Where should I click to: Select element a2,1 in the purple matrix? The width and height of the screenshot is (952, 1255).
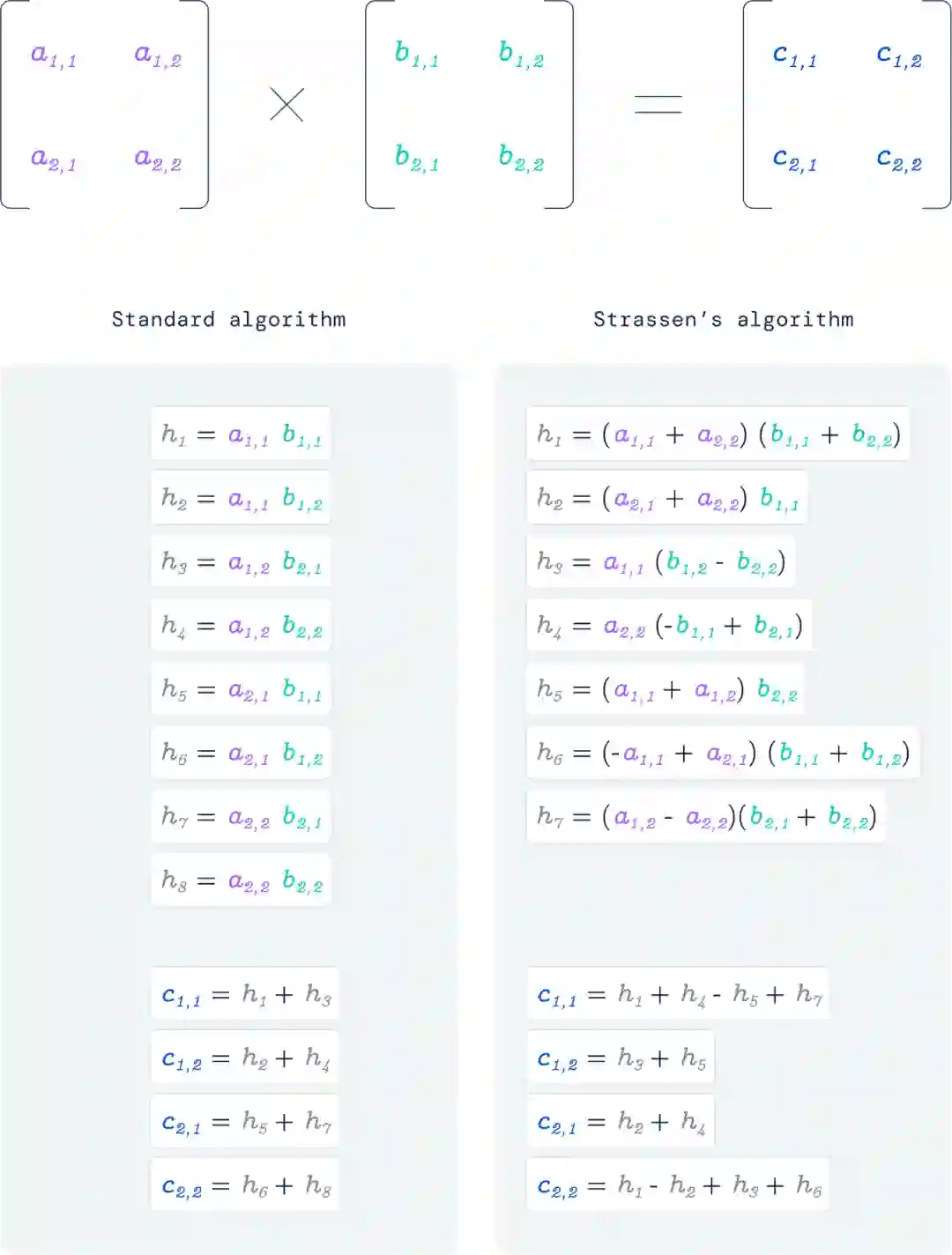[53, 160]
